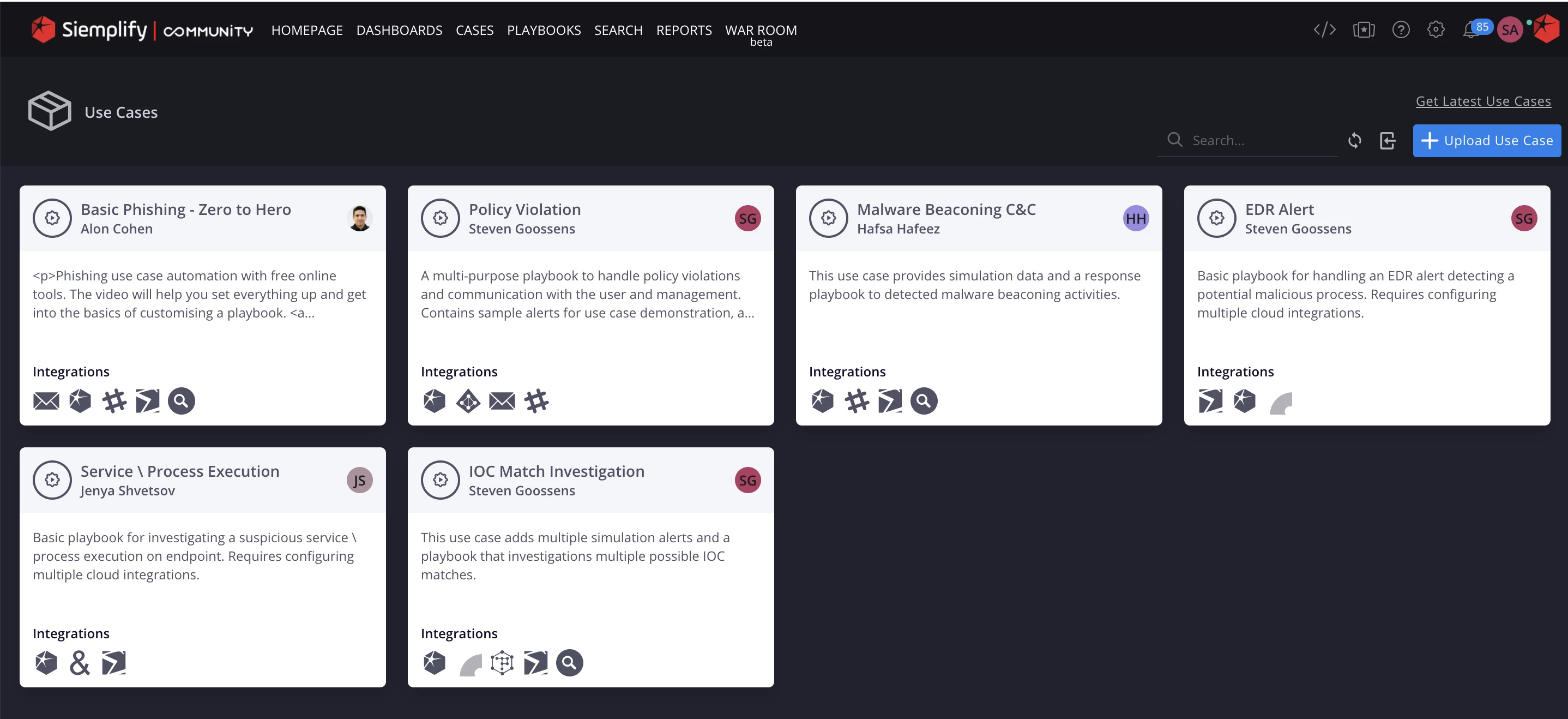Click gear circle icon on Policy Violation card

(x=440, y=218)
